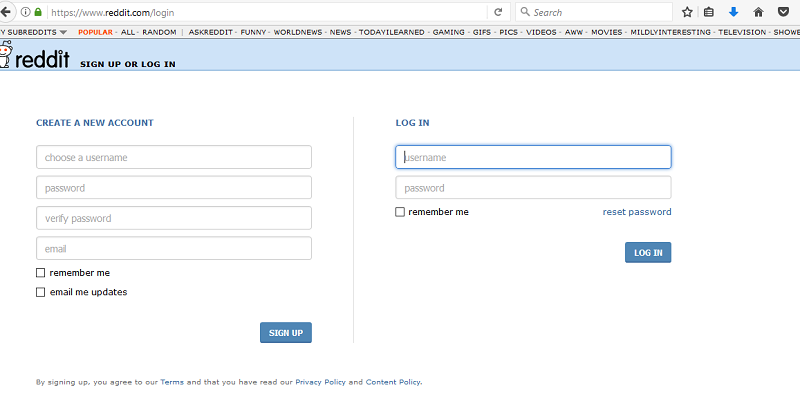
Task: Click the reddit wordmark text
Action: pos(42,59)
